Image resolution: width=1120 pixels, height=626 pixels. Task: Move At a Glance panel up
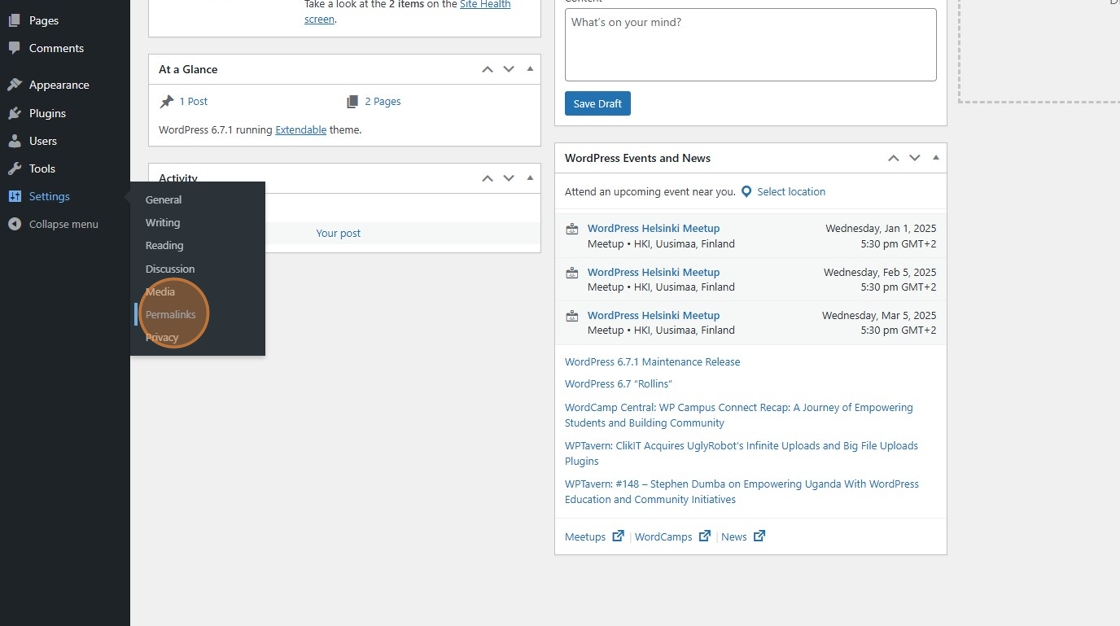tap(487, 69)
